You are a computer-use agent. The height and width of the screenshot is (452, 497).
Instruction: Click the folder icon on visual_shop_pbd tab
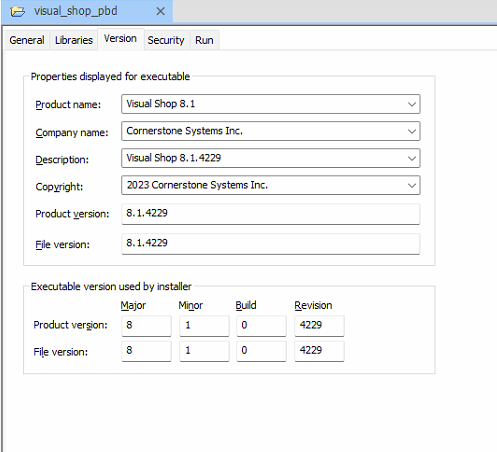[17, 11]
